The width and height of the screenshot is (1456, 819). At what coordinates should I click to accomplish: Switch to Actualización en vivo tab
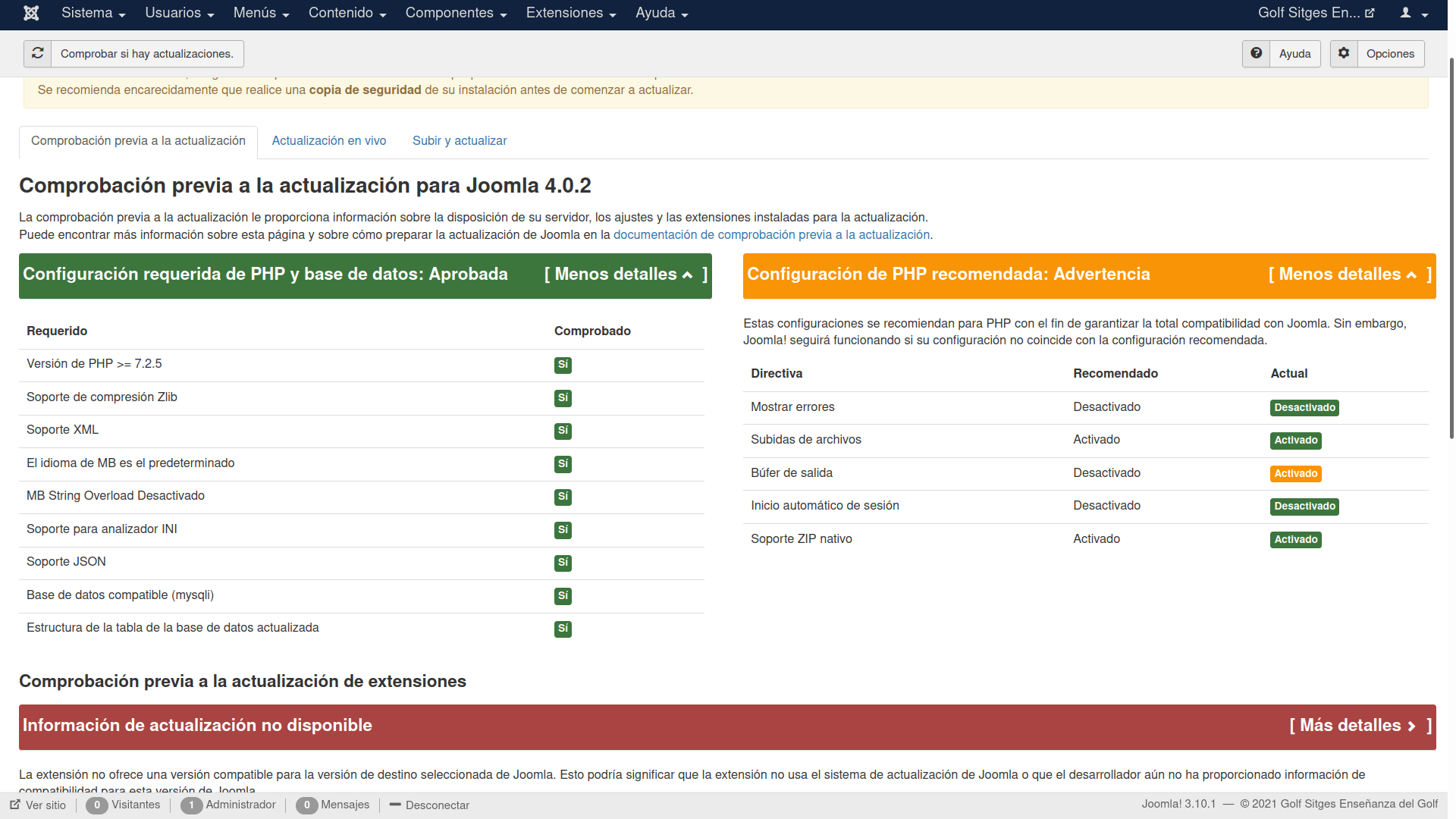[329, 141]
